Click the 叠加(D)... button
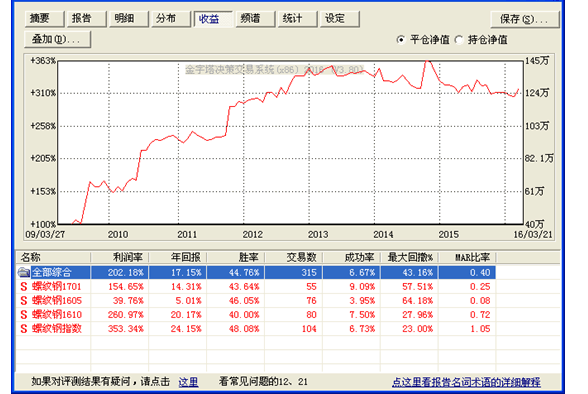Screen dimensions: 588x394 tap(57, 39)
